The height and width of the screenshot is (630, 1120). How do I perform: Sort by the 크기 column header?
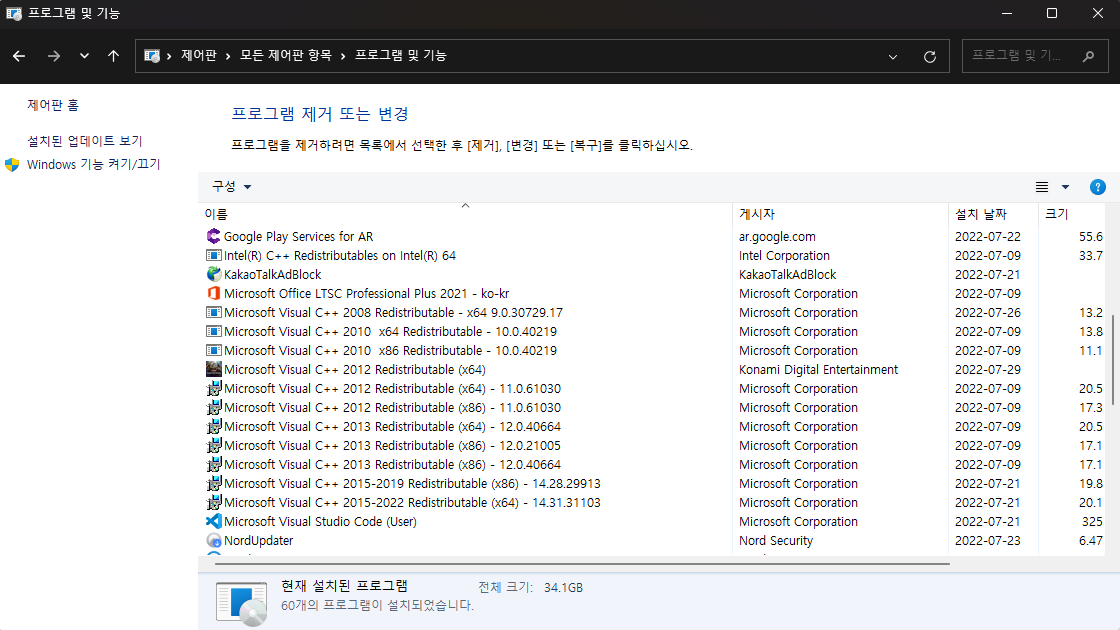(x=1071, y=214)
